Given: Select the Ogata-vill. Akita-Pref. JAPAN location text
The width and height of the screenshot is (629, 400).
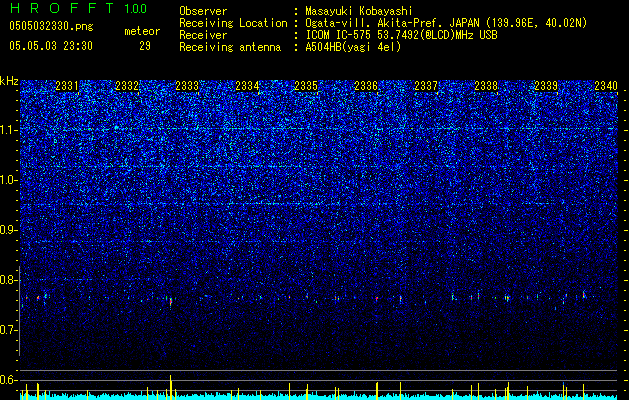Looking at the screenshot, I should [446, 23].
